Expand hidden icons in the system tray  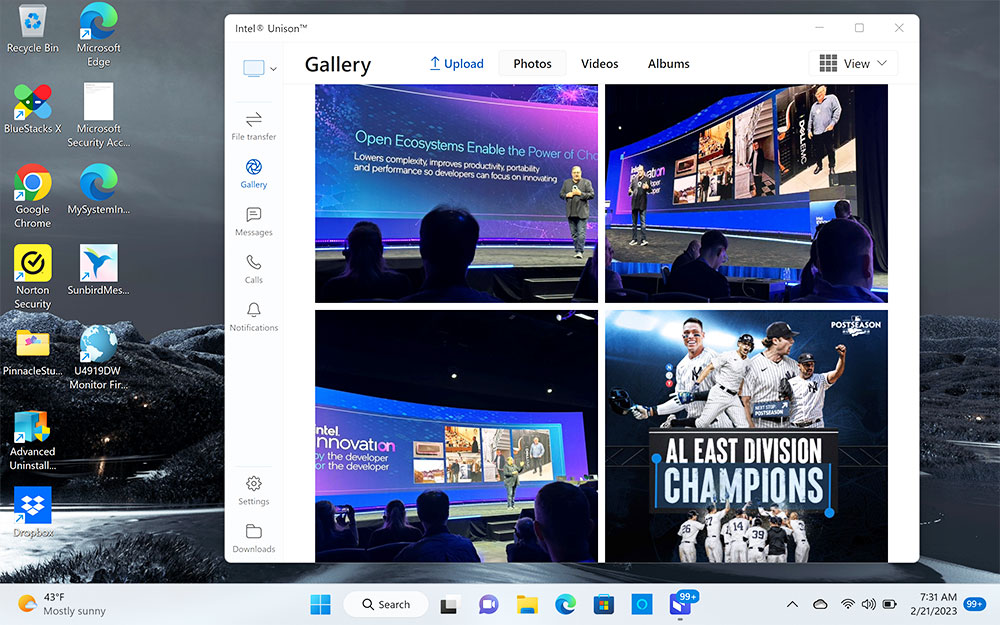(792, 604)
